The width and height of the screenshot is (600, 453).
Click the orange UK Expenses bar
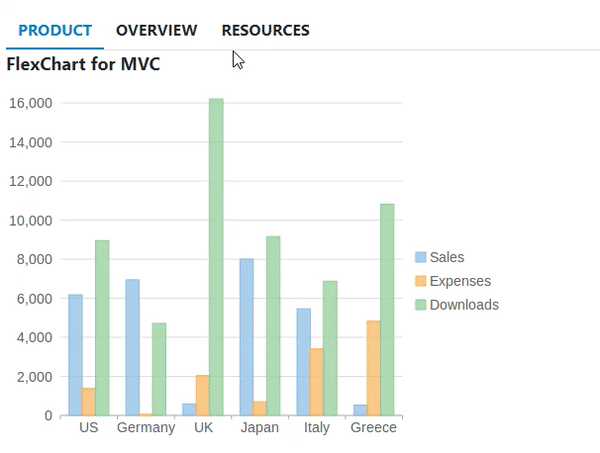click(202, 395)
